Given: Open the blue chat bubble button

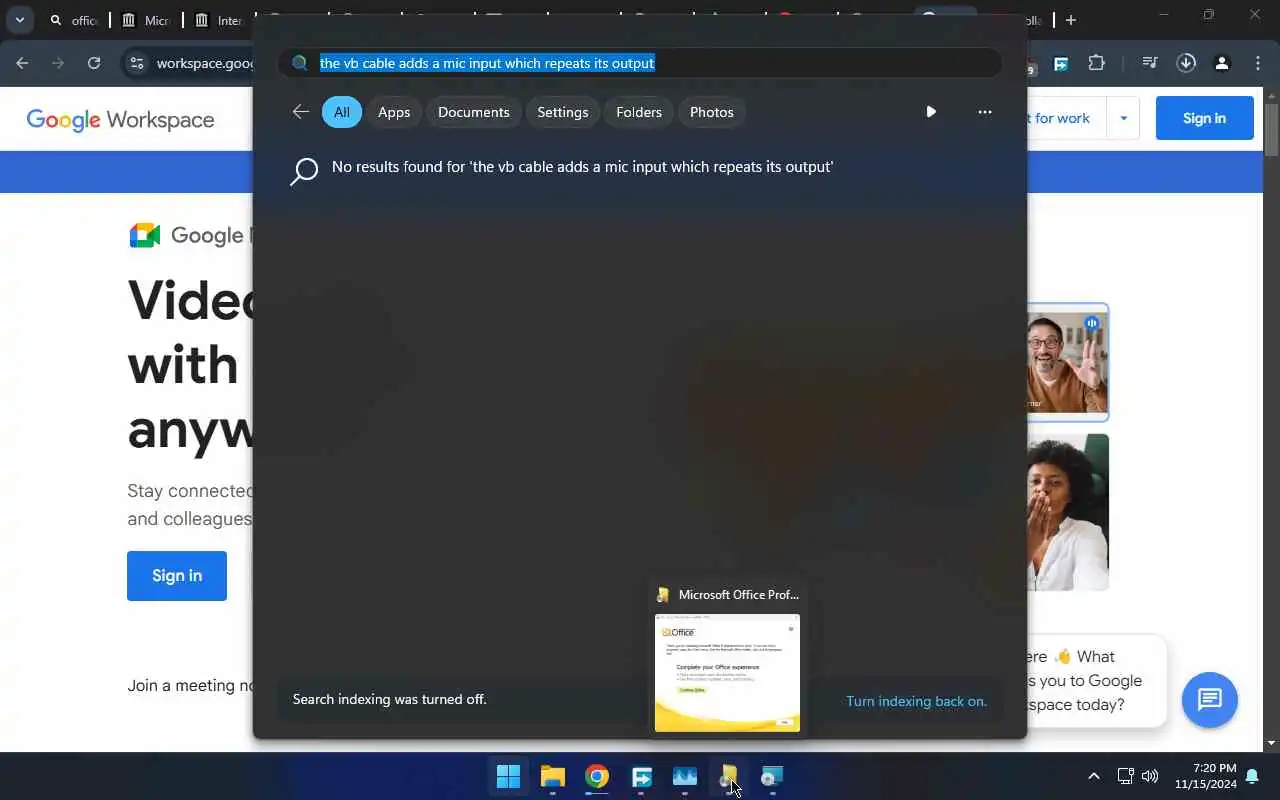Looking at the screenshot, I should pyautogui.click(x=1210, y=699).
